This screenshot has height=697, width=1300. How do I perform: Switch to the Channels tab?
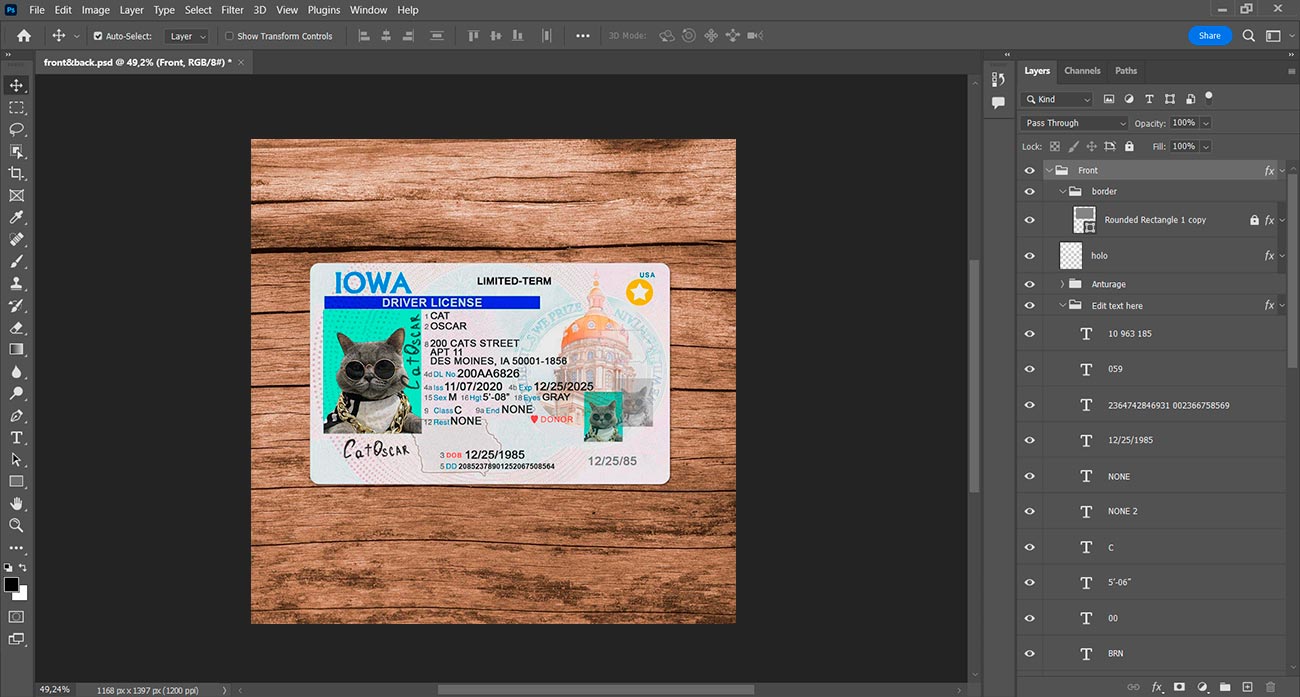point(1082,71)
